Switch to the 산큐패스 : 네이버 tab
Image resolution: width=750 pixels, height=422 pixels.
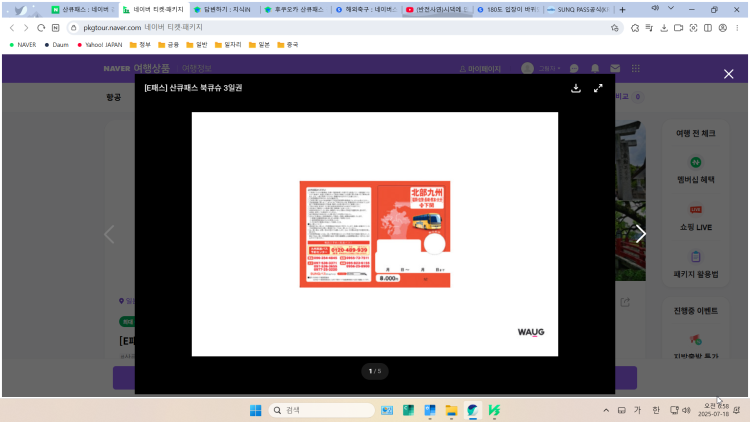[83, 10]
